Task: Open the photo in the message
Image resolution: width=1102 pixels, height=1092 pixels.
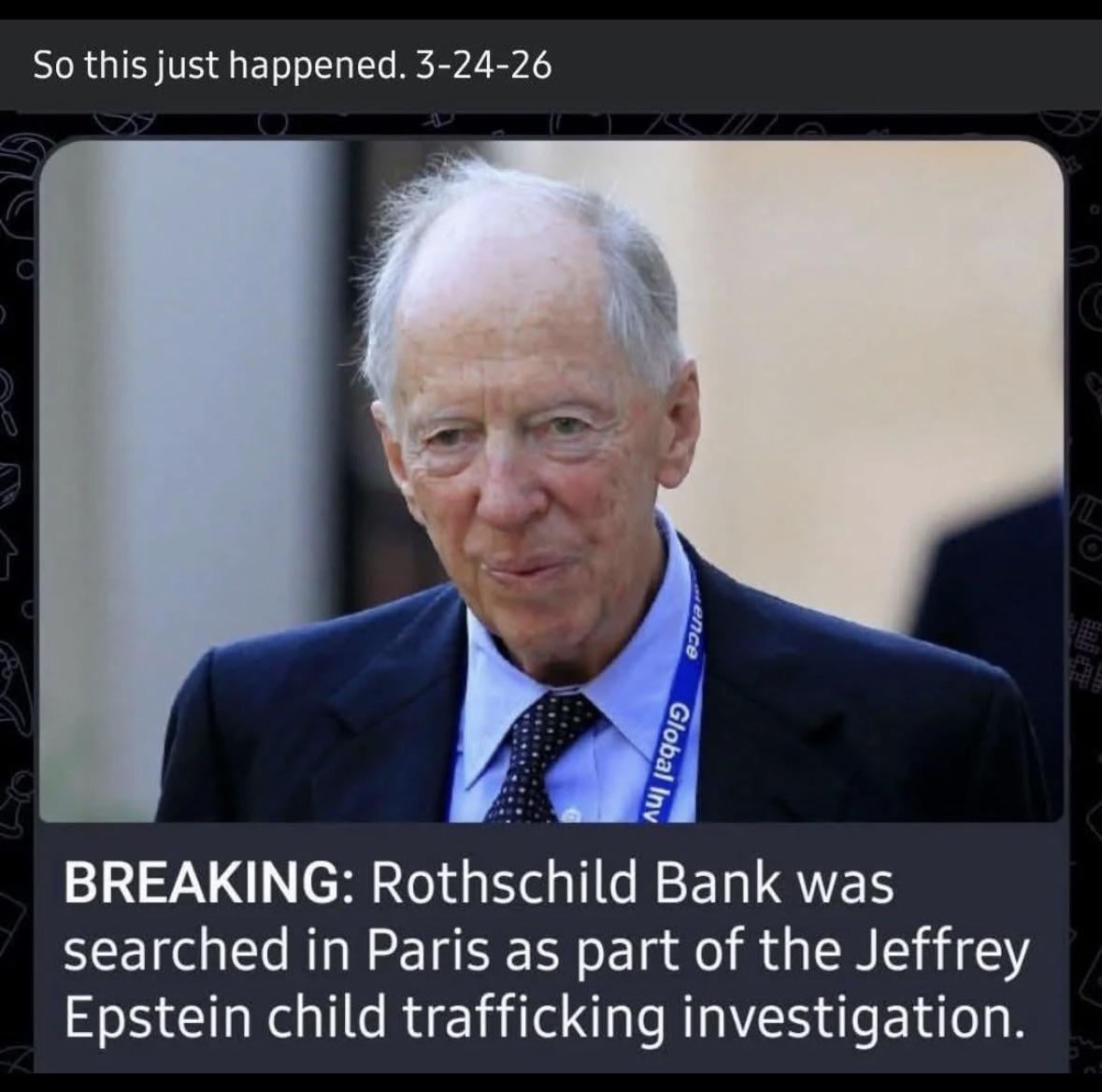Action: pyautogui.click(x=551, y=477)
